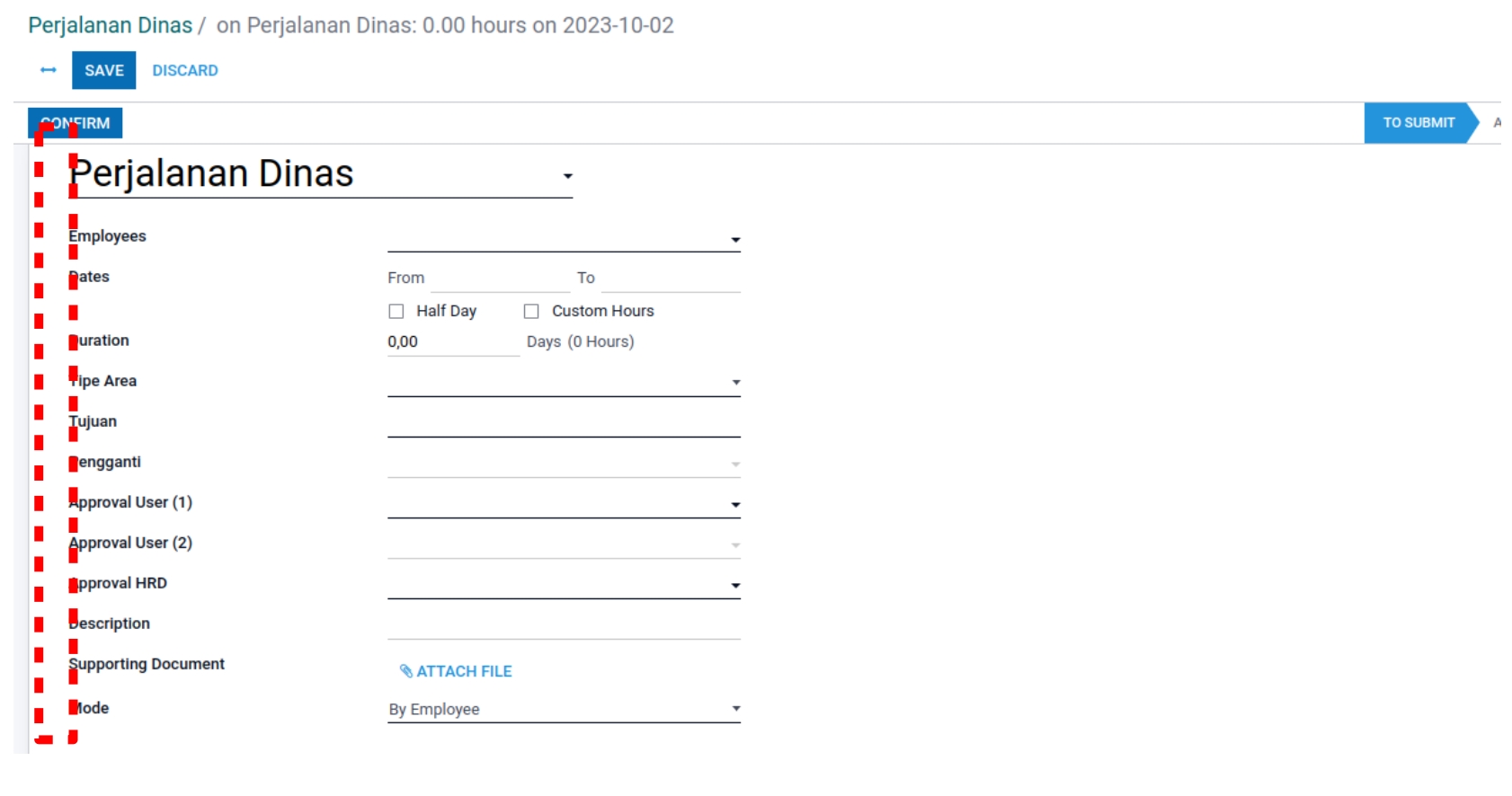The width and height of the screenshot is (1512, 796).
Task: Focus the Tujuan text field
Action: (x=564, y=423)
